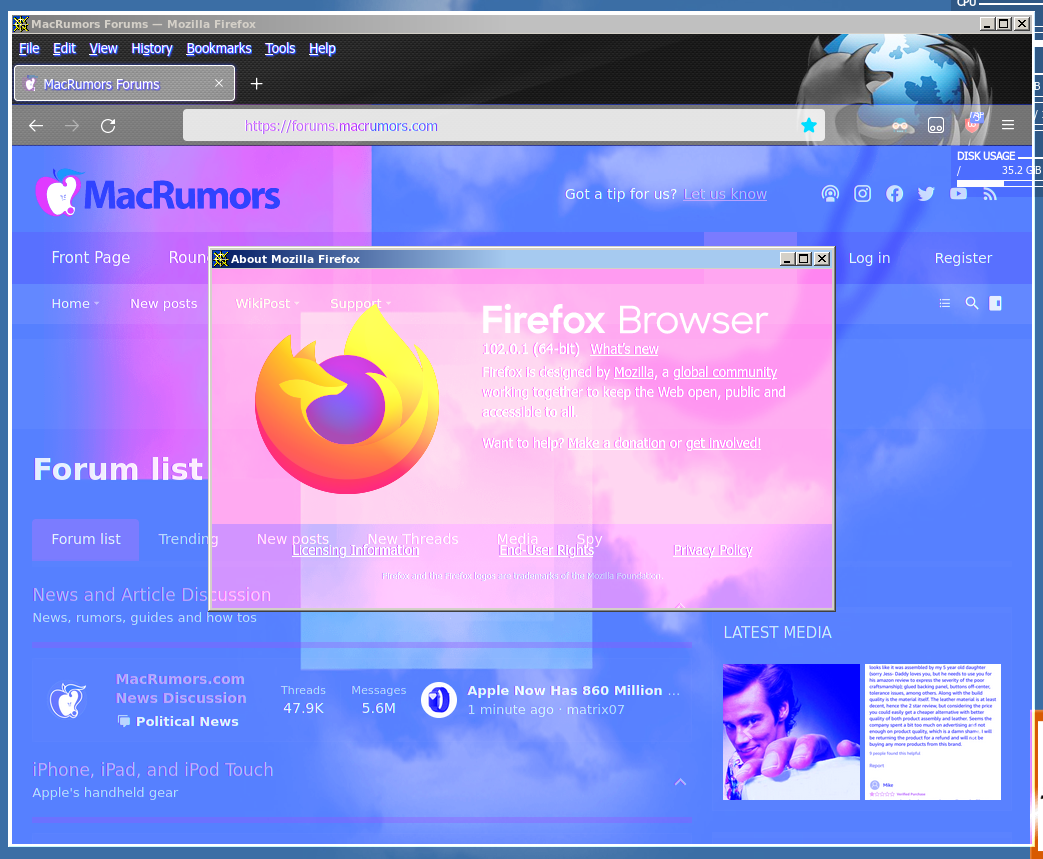Screen dimensions: 1043x859
Task: Click the Let us know tip link
Action: click(x=725, y=194)
